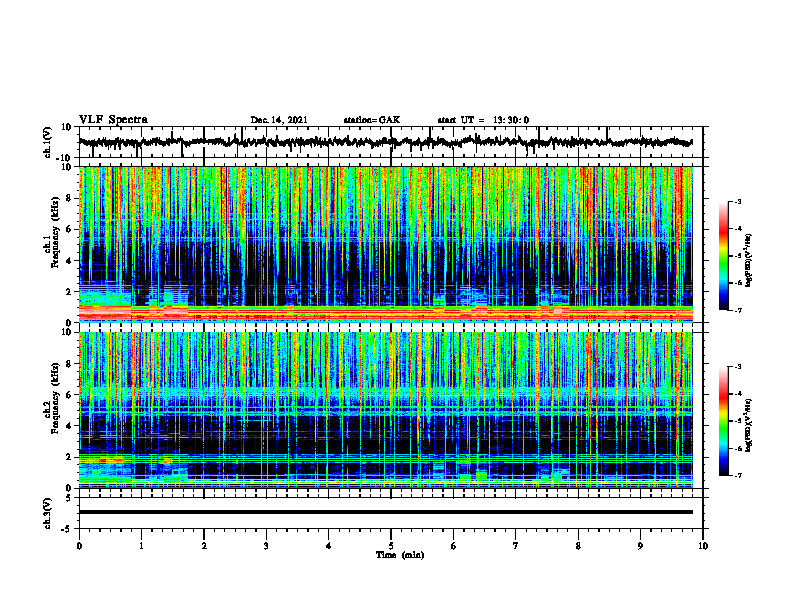The width and height of the screenshot is (792, 612).
Task: Select the ch.1 "Frequency (kHz)" axis label
Action: (54, 232)
